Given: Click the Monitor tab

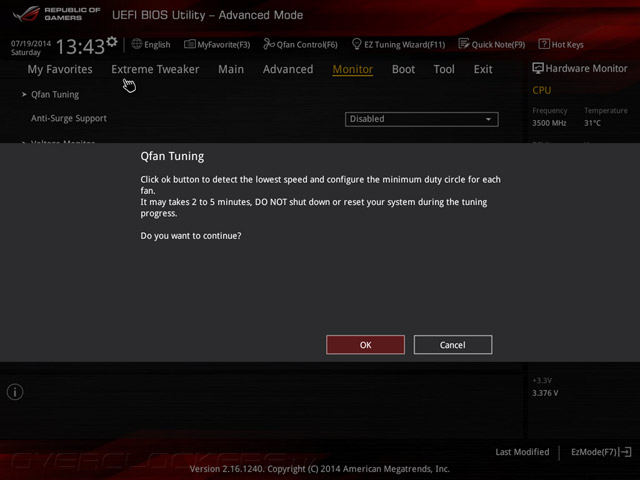Looking at the screenshot, I should 353,69.
